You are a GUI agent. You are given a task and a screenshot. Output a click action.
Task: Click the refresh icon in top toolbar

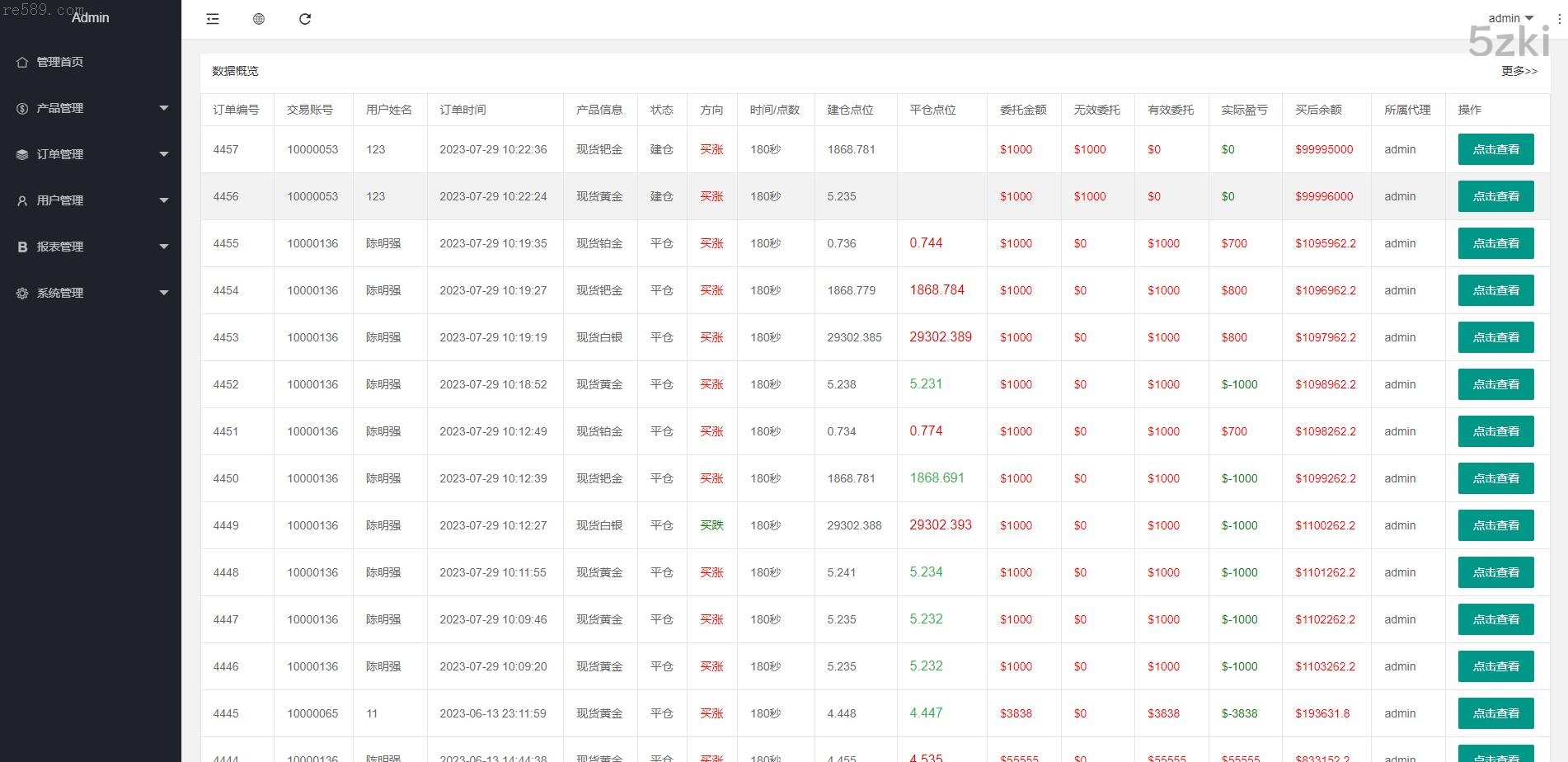pos(305,19)
